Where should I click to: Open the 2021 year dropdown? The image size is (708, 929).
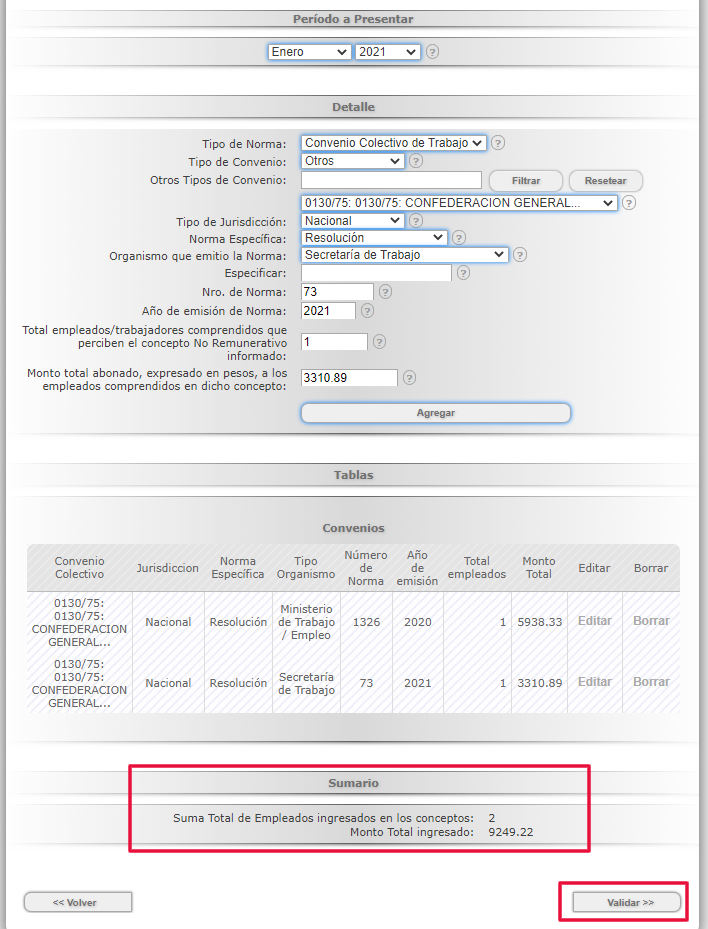(x=387, y=52)
